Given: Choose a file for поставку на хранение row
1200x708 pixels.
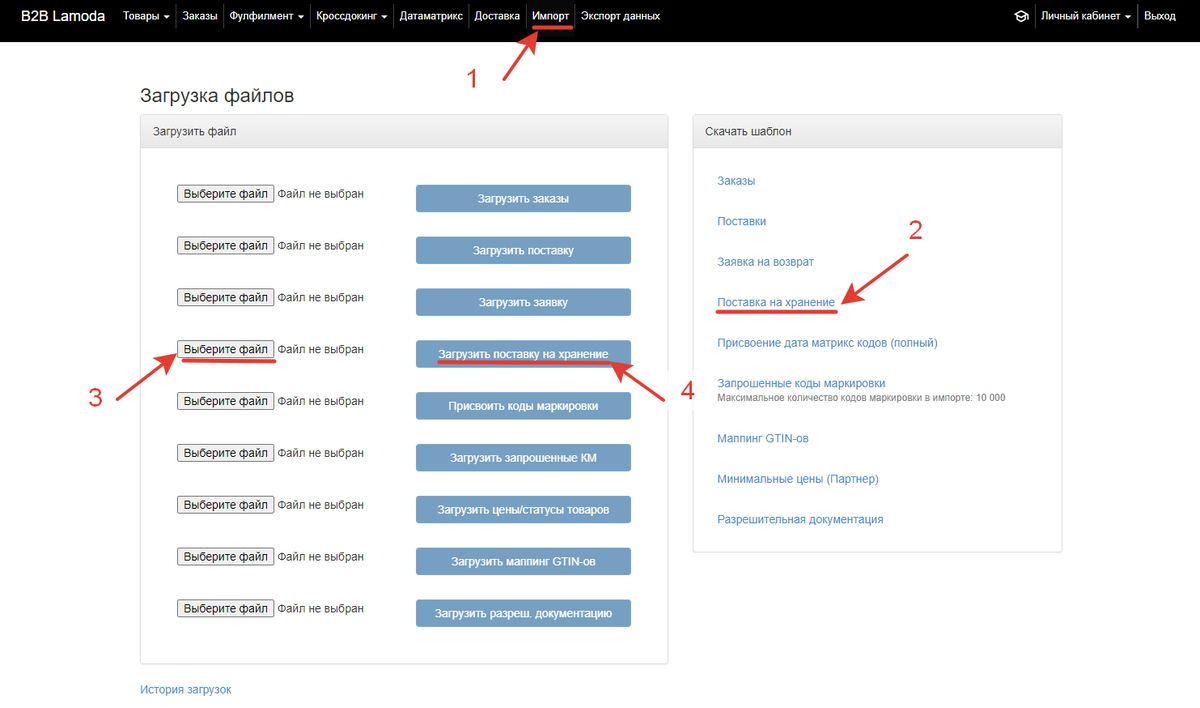Looking at the screenshot, I should tap(226, 349).
